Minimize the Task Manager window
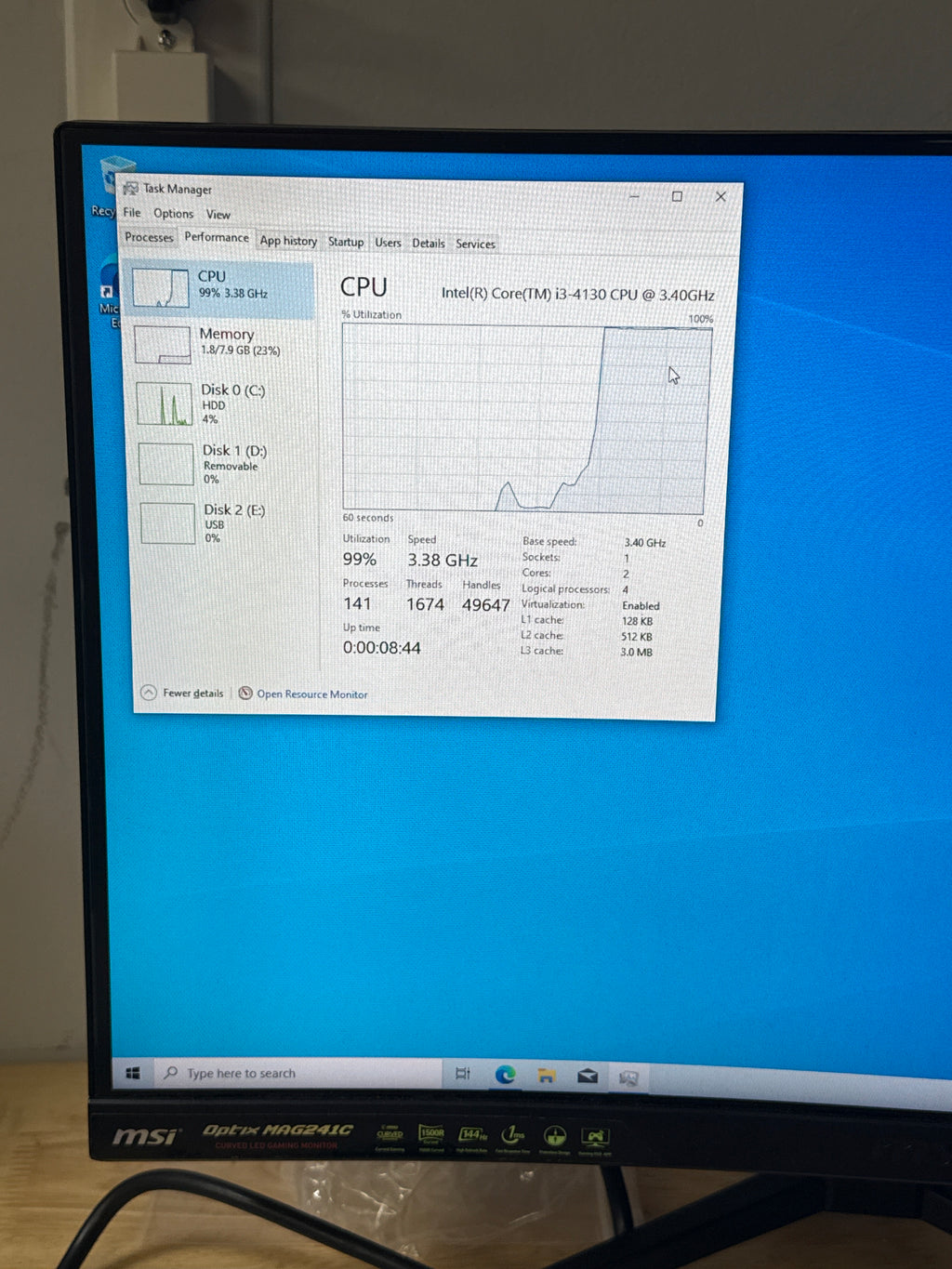The width and height of the screenshot is (952, 1269). 635,196
